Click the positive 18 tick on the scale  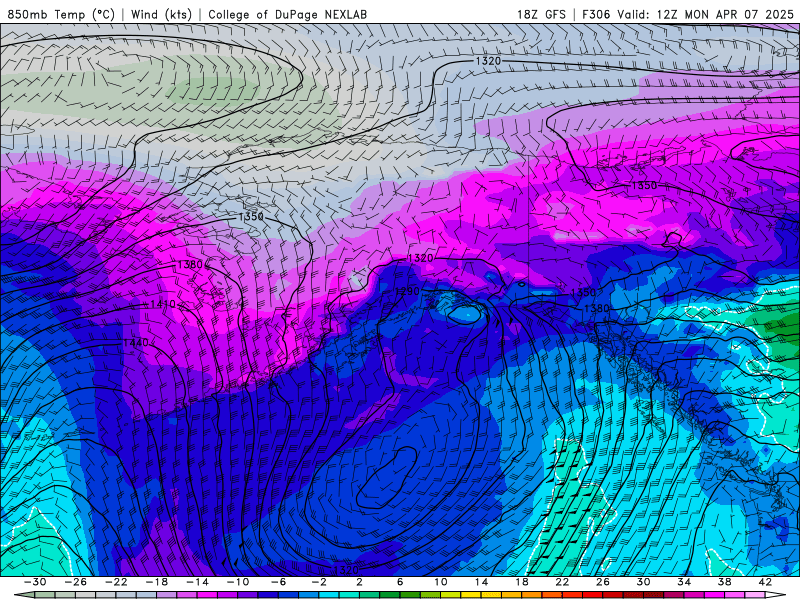[x=521, y=582]
